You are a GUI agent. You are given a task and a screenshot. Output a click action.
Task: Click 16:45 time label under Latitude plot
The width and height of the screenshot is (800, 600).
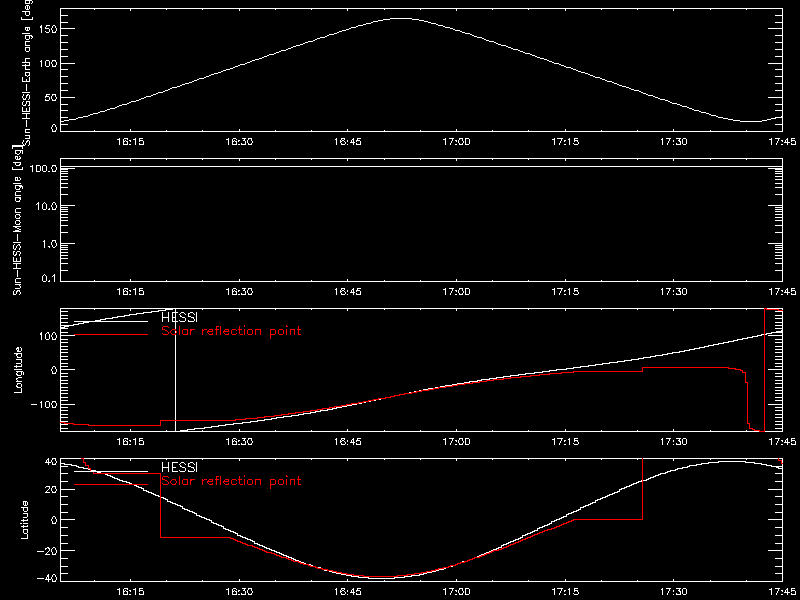pyautogui.click(x=348, y=592)
